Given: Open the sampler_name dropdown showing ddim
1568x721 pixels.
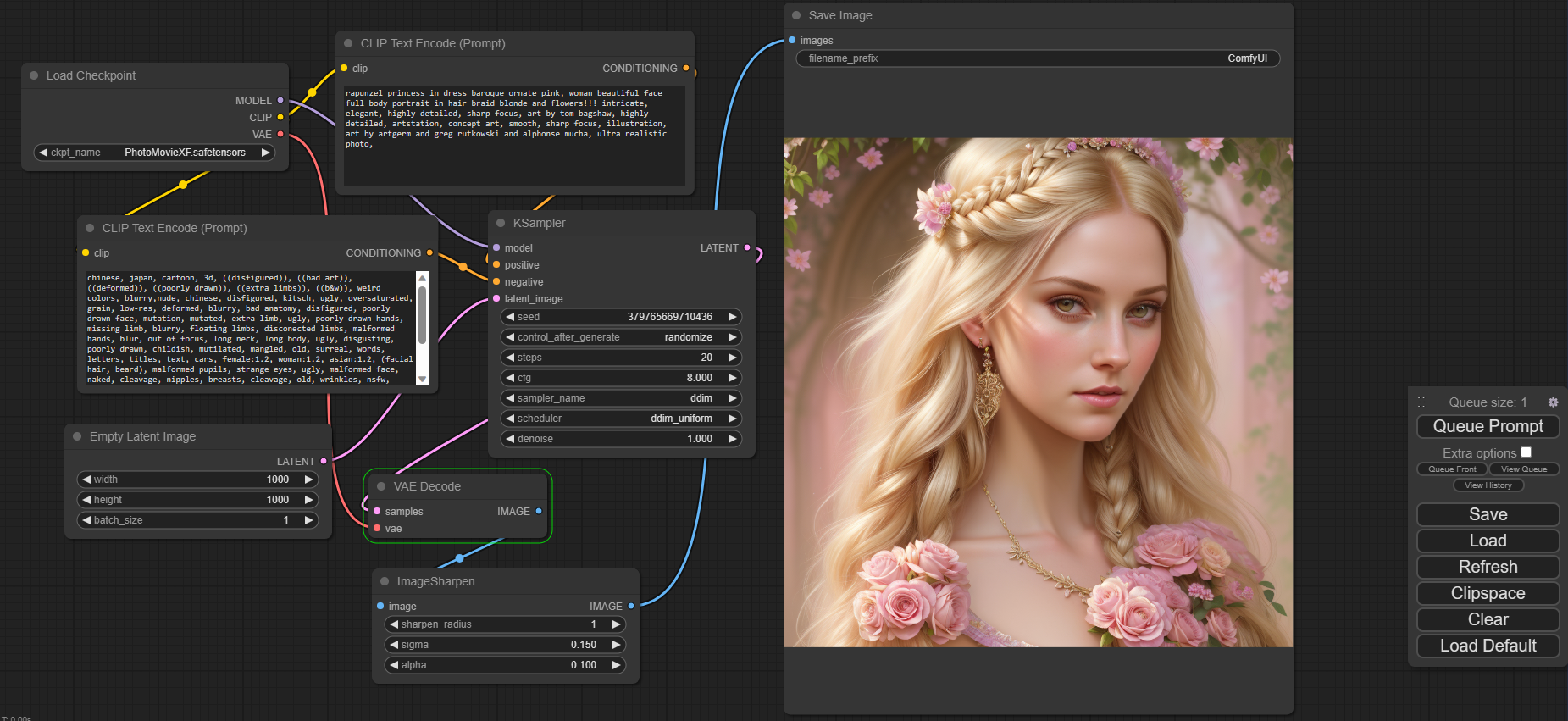Looking at the screenshot, I should [x=621, y=398].
